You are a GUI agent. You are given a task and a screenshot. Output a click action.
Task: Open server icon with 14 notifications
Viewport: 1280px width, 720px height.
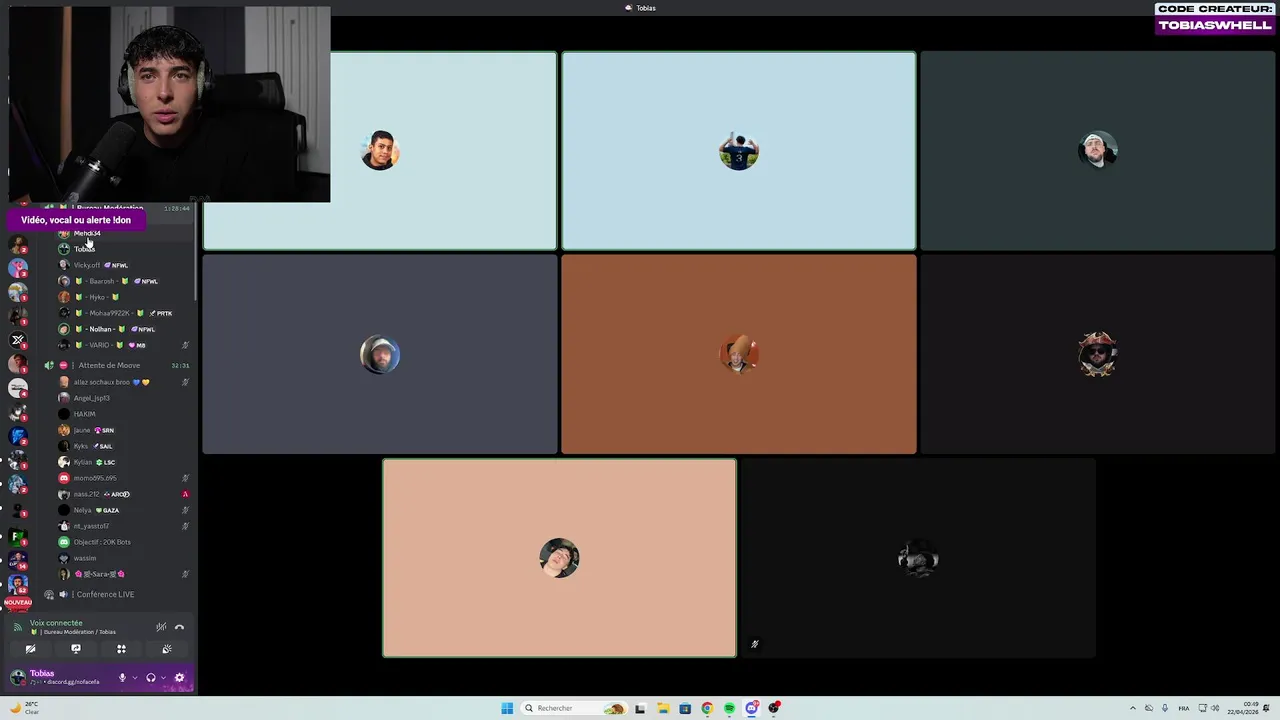pos(17,561)
